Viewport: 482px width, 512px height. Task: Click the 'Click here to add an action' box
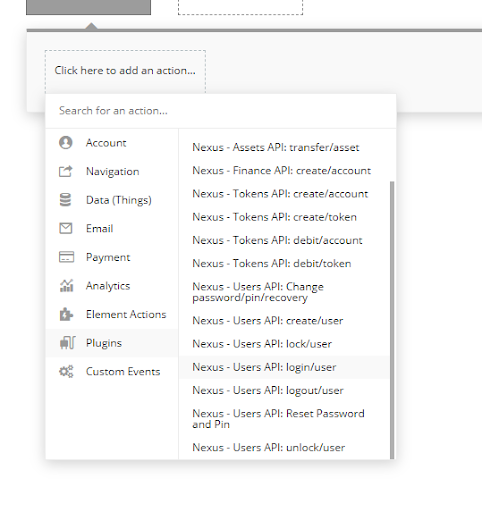click(x=125, y=71)
